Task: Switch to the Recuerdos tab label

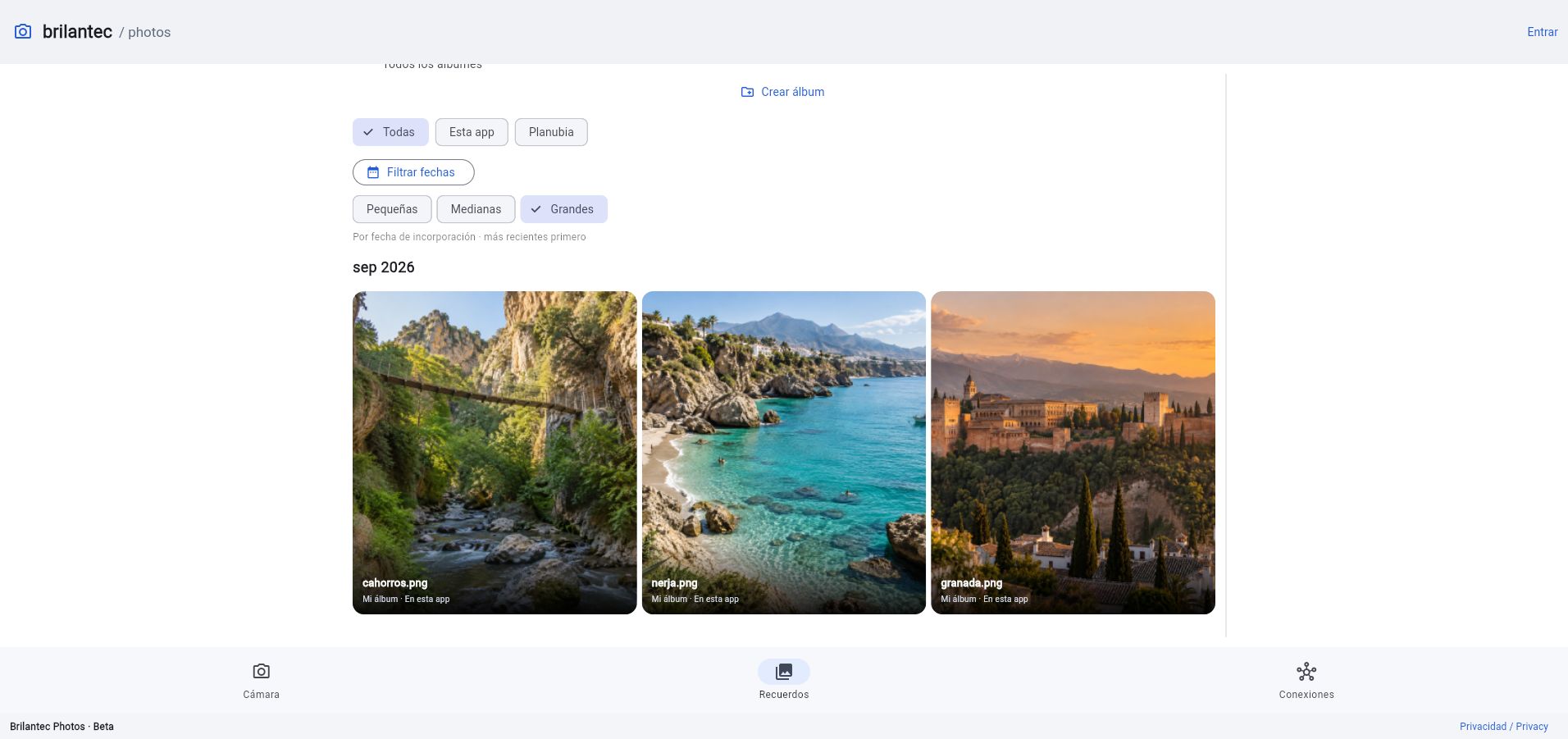Action: pyautogui.click(x=784, y=695)
